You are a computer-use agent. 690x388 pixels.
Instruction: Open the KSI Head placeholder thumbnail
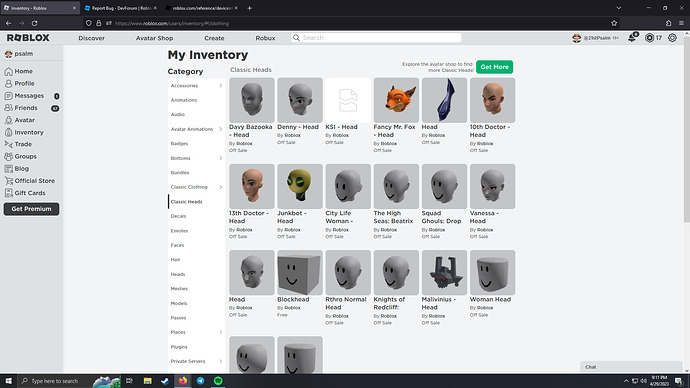click(x=348, y=100)
